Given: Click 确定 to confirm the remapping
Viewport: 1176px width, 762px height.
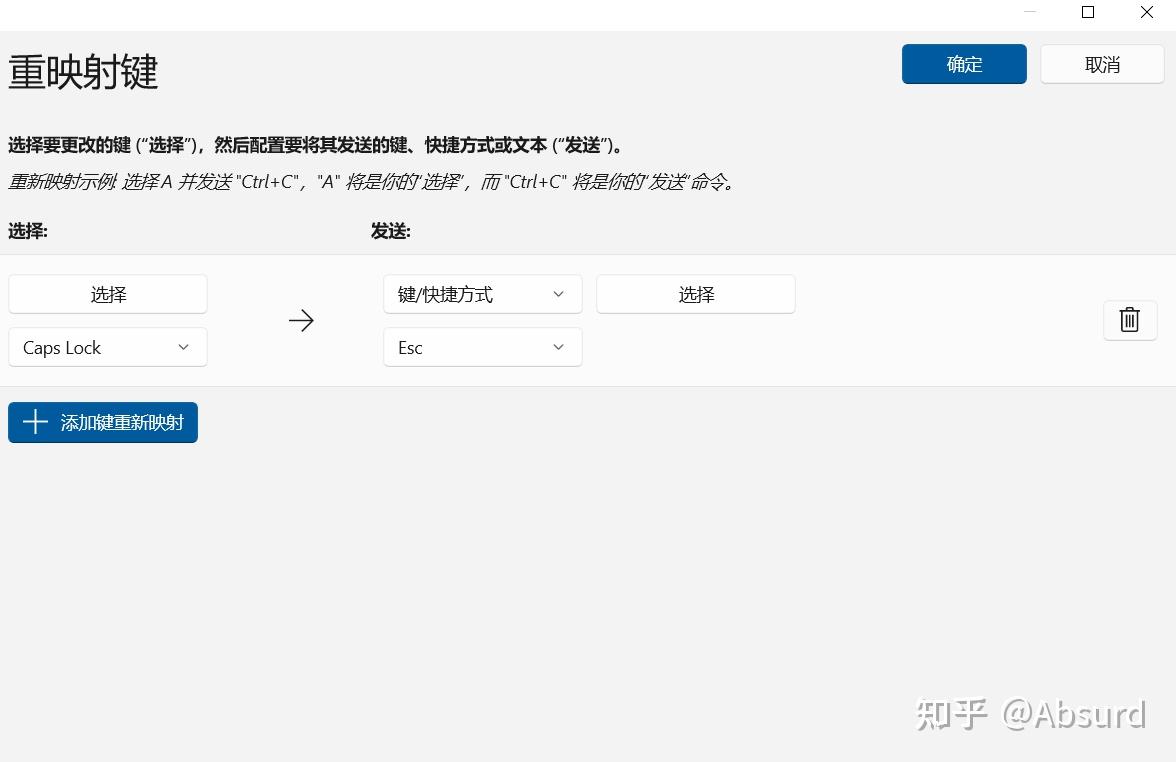Looking at the screenshot, I should (x=963, y=63).
